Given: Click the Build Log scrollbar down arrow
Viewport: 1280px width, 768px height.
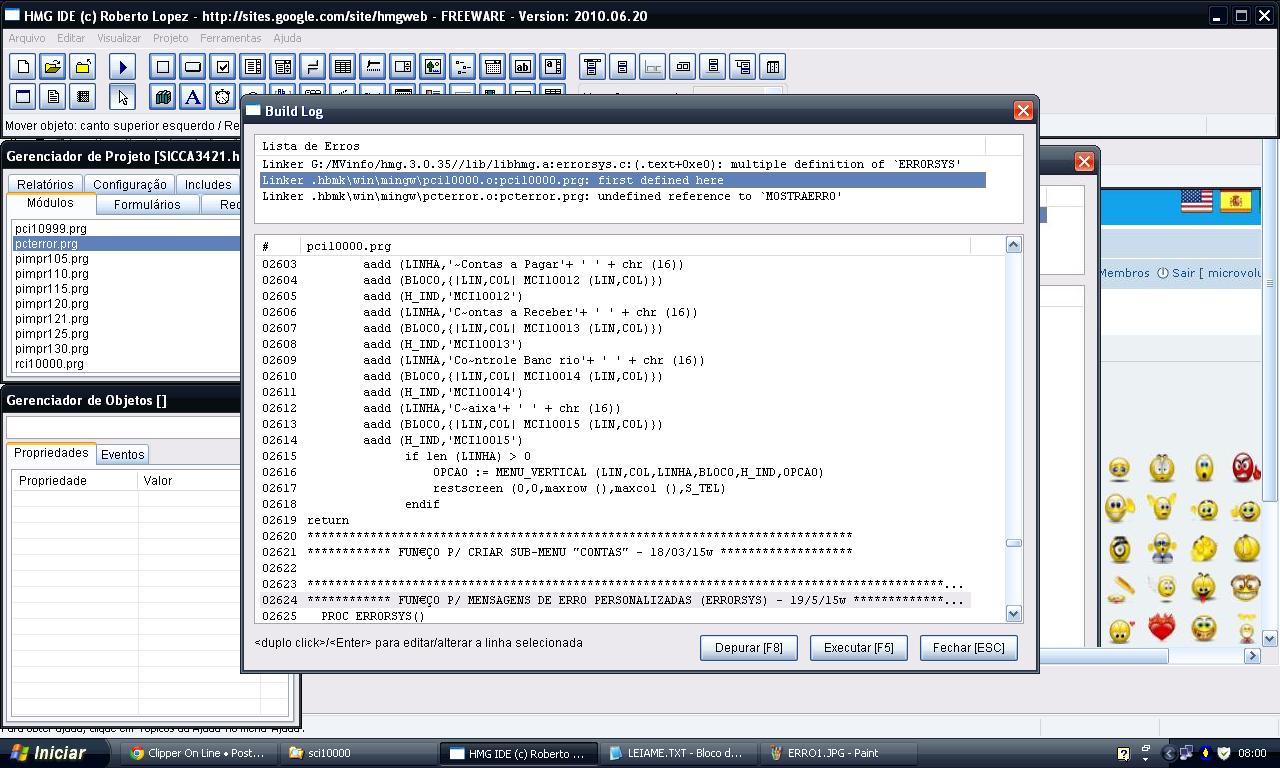Looking at the screenshot, I should (x=1013, y=614).
